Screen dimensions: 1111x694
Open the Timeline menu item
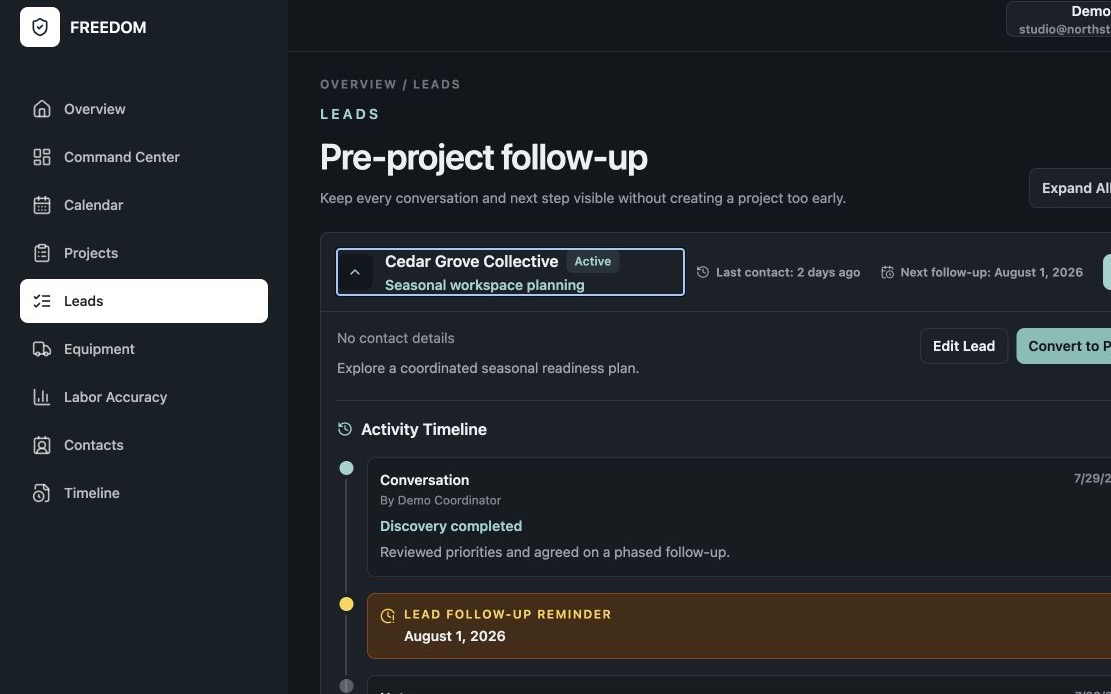click(144, 493)
